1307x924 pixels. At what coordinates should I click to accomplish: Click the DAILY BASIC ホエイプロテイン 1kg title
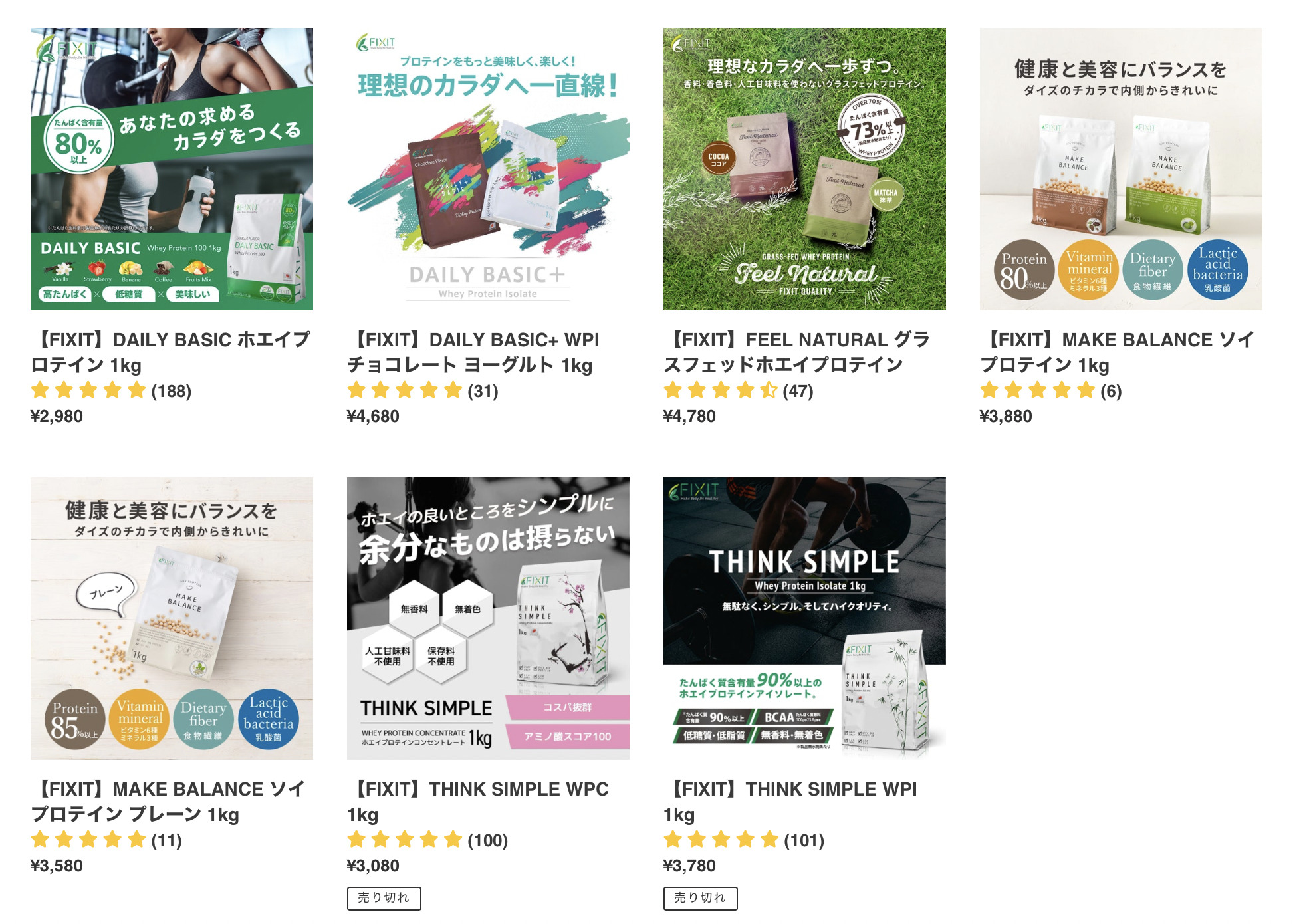pos(170,352)
